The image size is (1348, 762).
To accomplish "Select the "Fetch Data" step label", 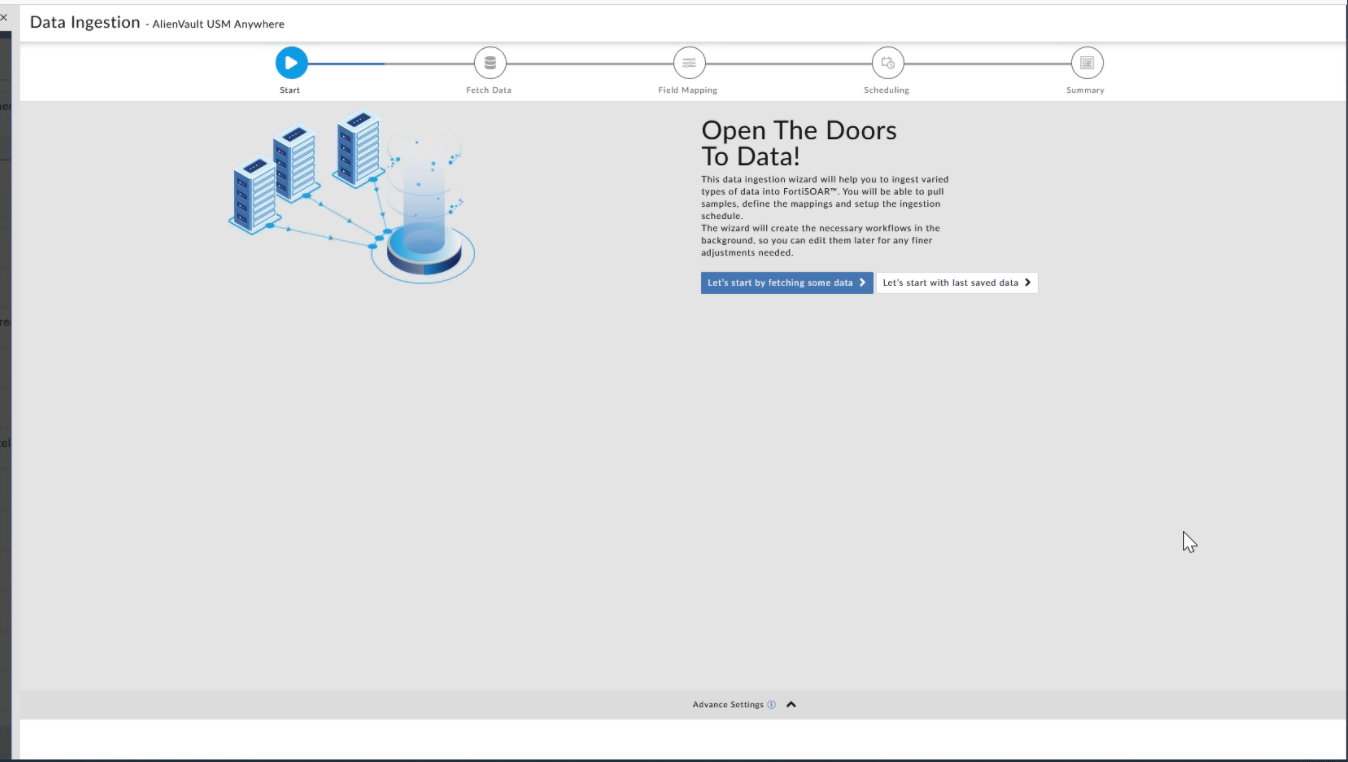I will (489, 90).
